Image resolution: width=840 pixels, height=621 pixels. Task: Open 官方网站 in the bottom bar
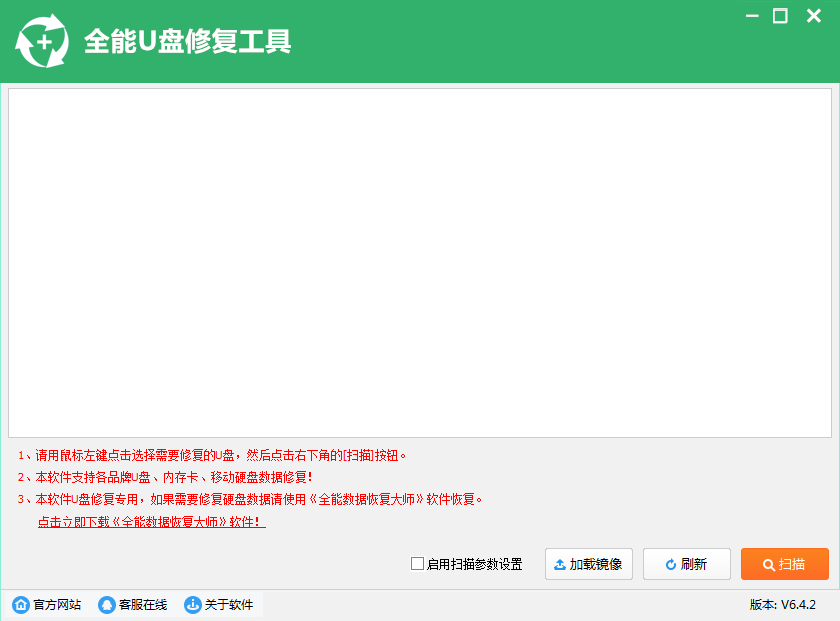(x=47, y=605)
